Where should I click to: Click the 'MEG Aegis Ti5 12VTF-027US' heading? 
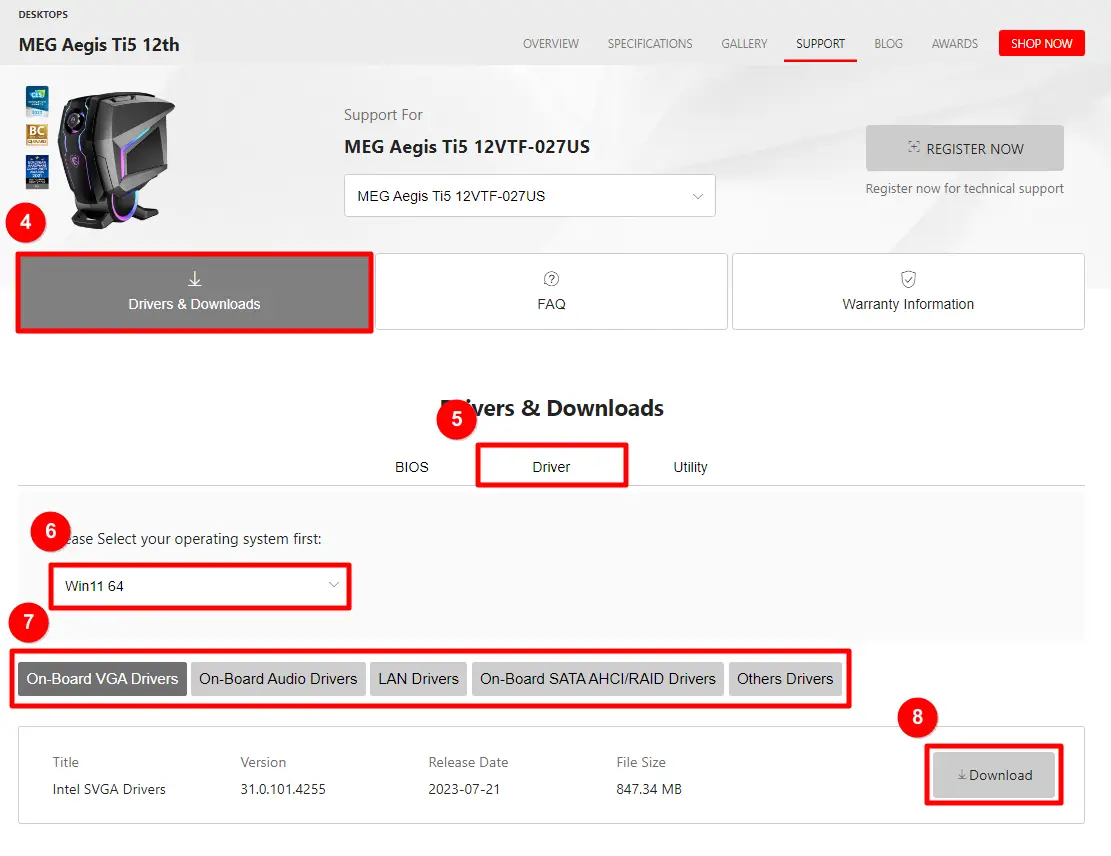pyautogui.click(x=467, y=147)
